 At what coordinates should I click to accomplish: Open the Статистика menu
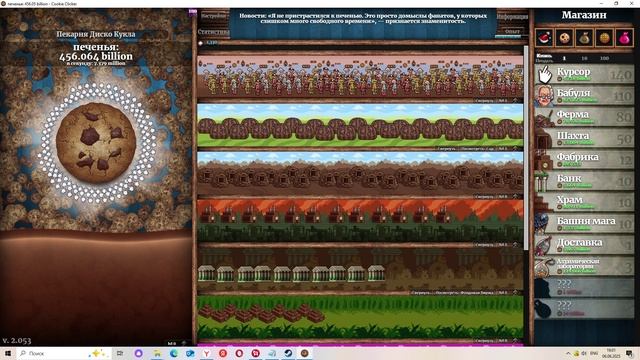click(213, 31)
